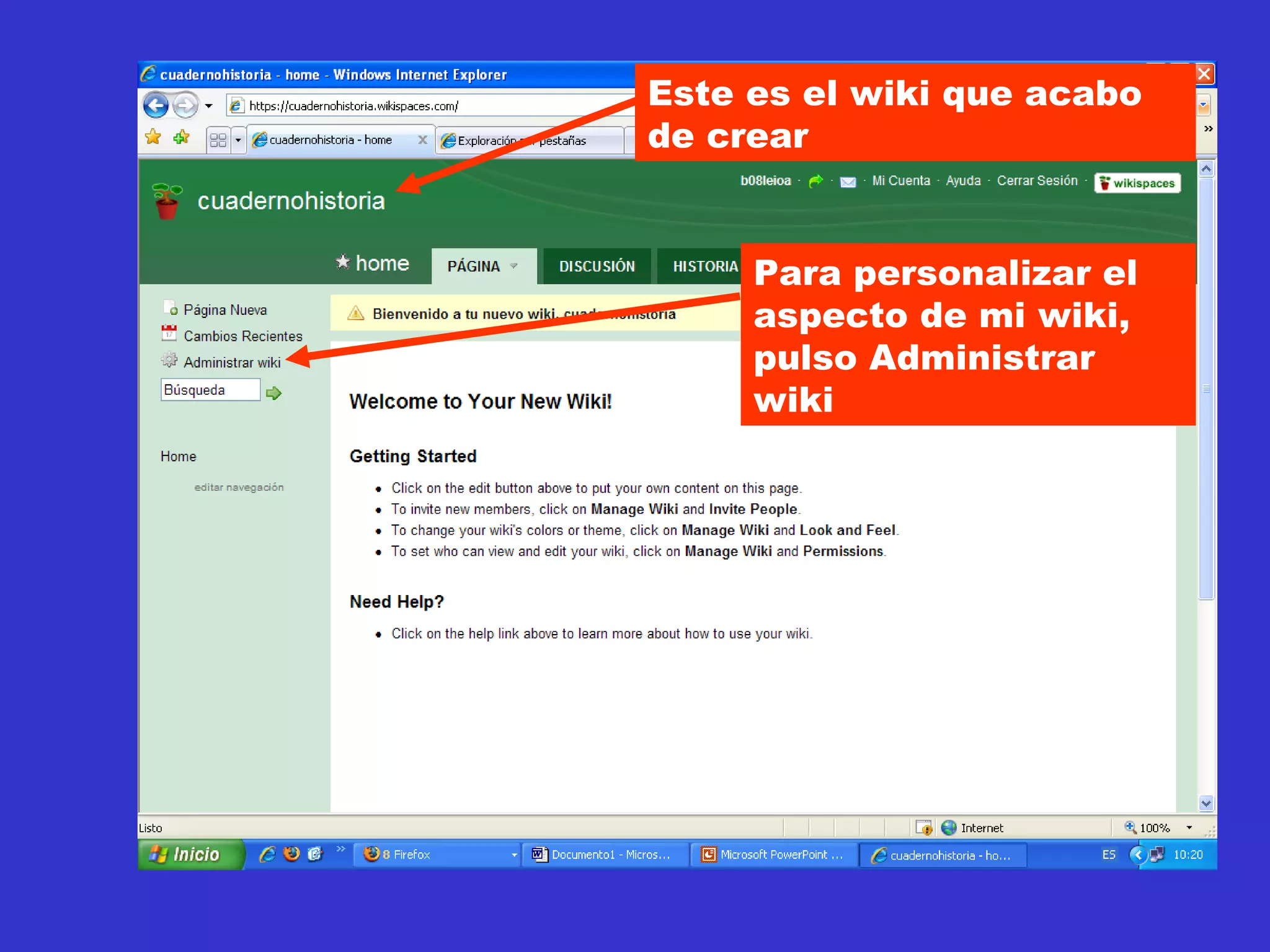The image size is (1270, 952).
Task: Expand the tab list dropdown arrow
Action: pos(238,140)
